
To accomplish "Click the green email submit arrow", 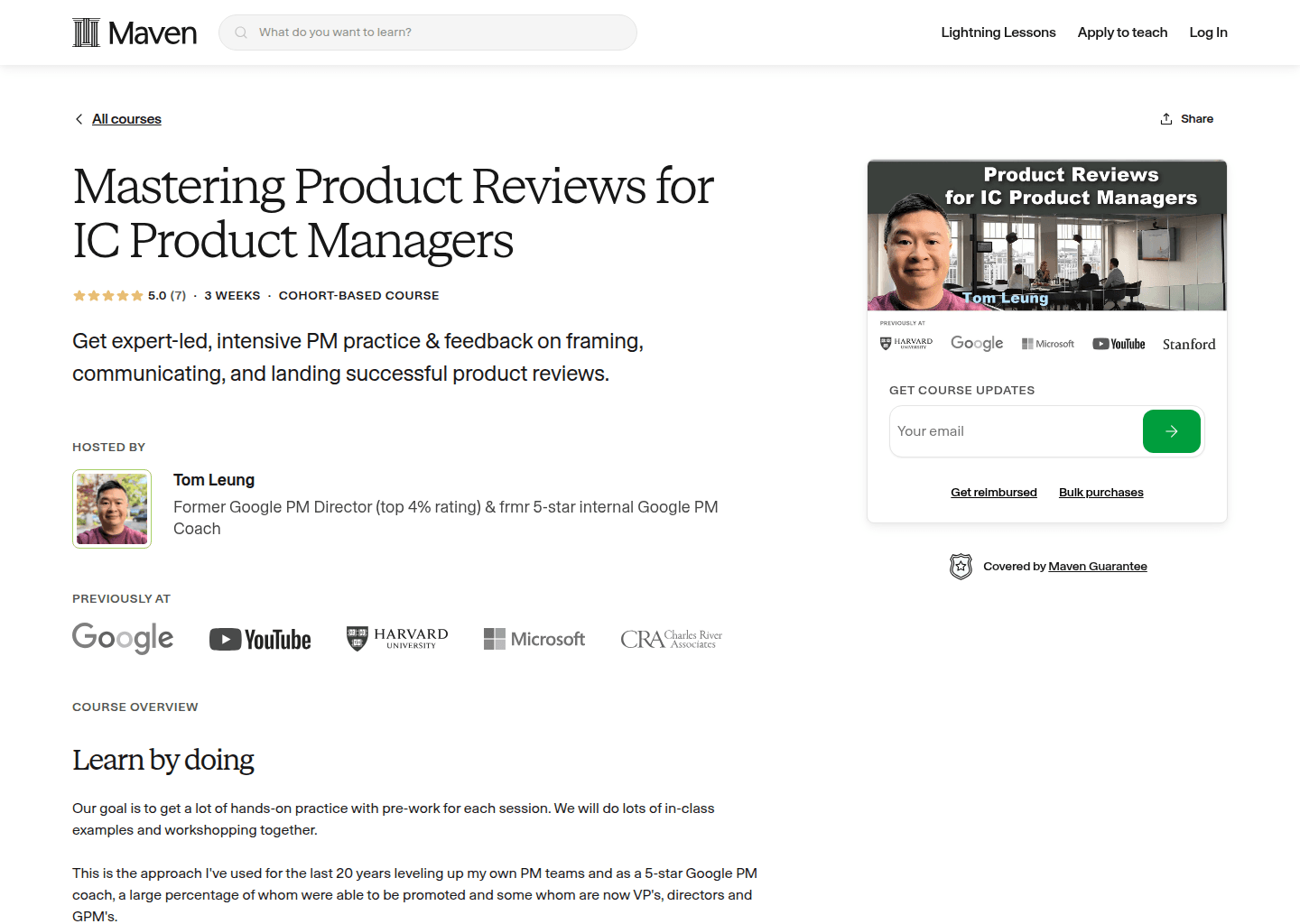I will pos(1171,431).
